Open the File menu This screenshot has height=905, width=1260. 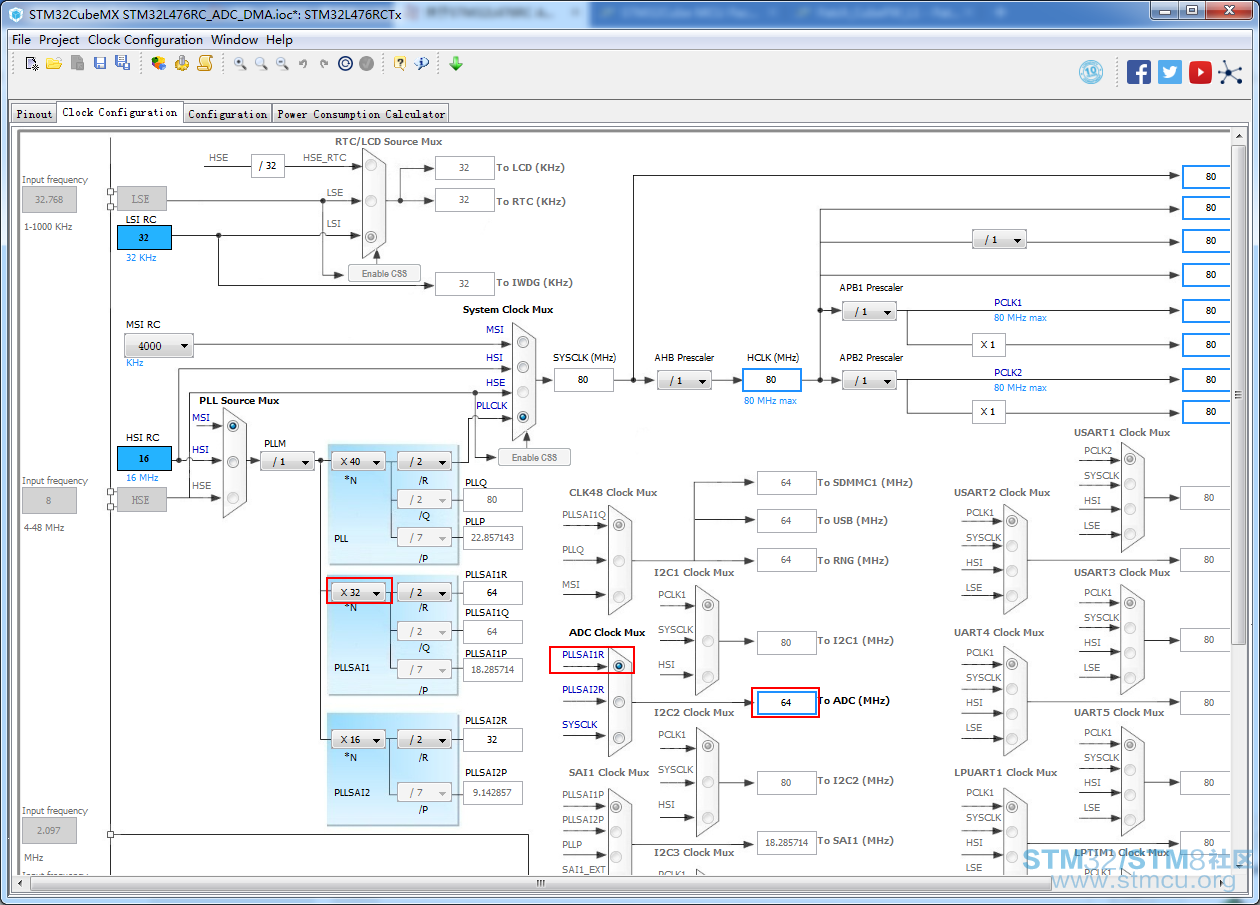click(x=21, y=39)
